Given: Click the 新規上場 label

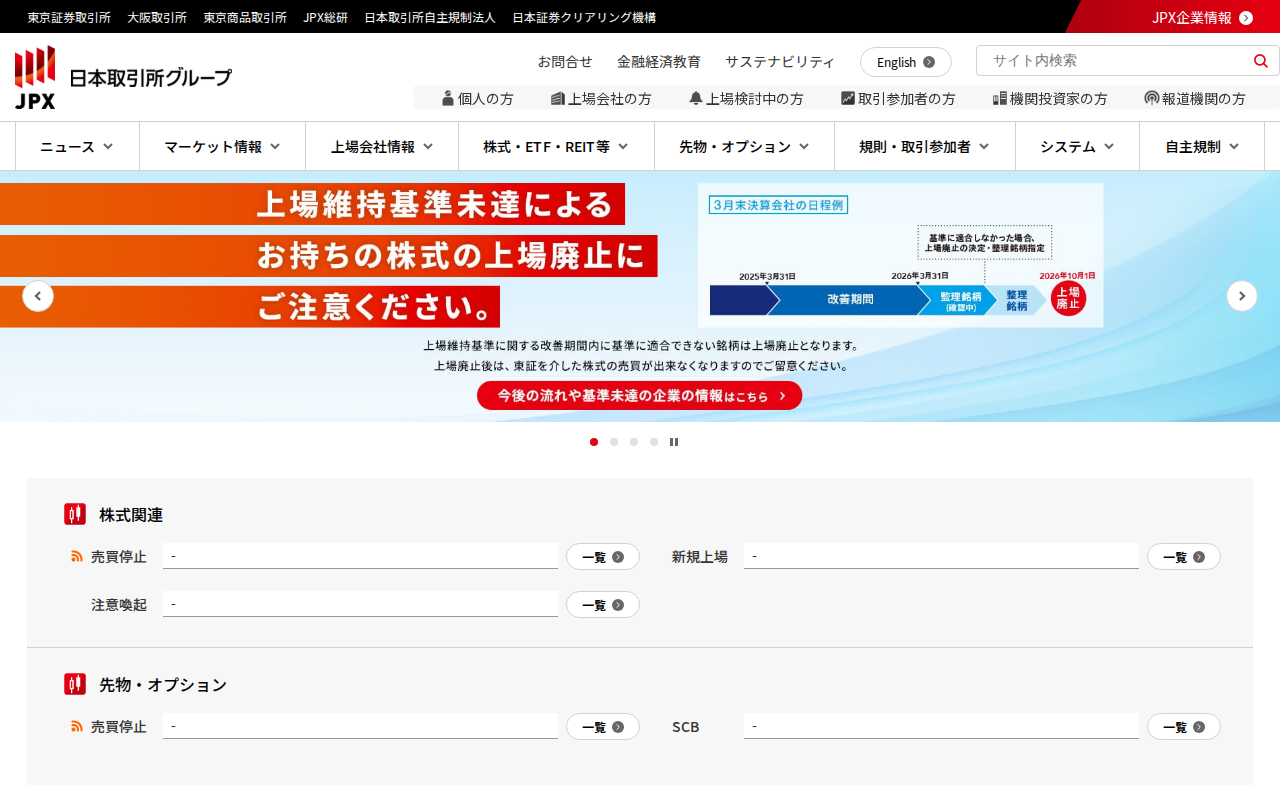Looking at the screenshot, I should [700, 557].
